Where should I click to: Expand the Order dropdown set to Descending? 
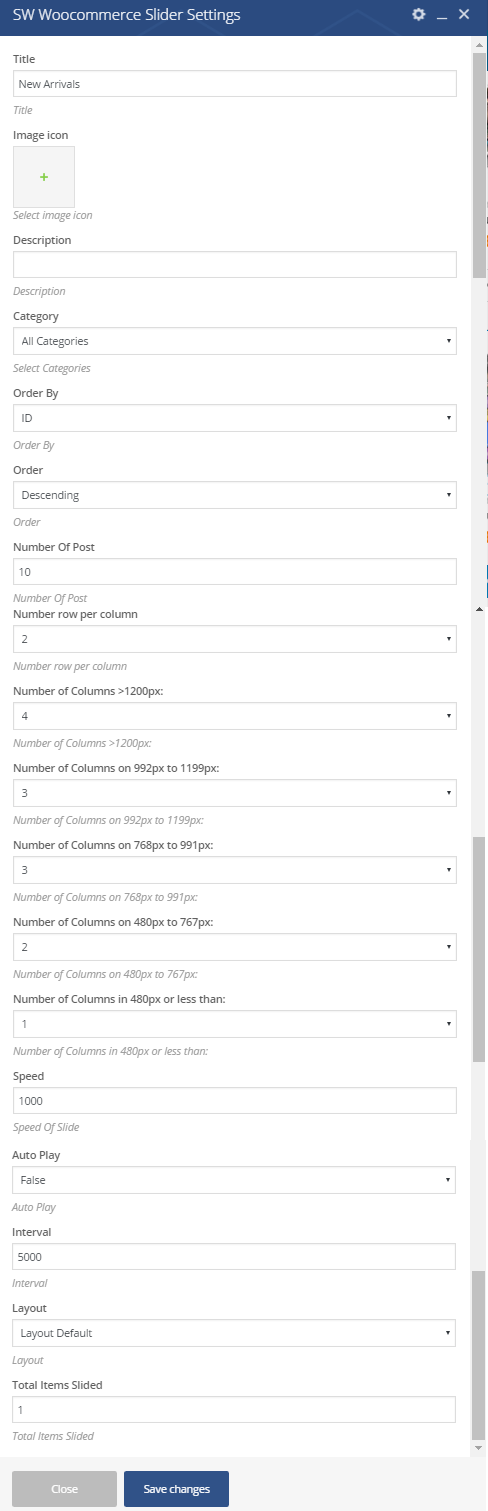pyautogui.click(x=235, y=495)
